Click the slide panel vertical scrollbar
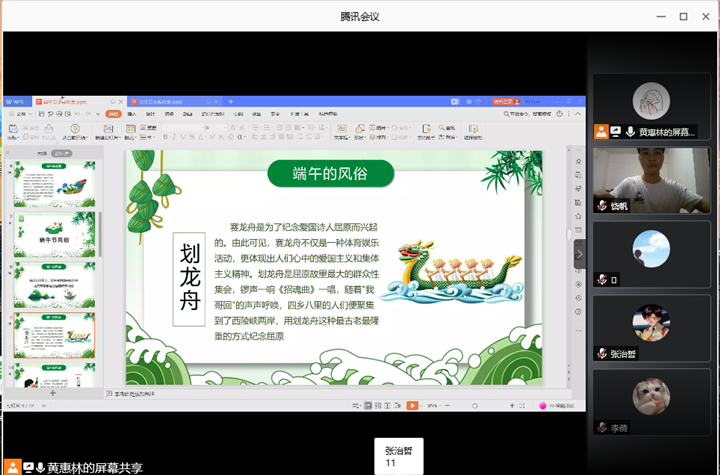Image resolution: width=720 pixels, height=475 pixels. [x=100, y=234]
